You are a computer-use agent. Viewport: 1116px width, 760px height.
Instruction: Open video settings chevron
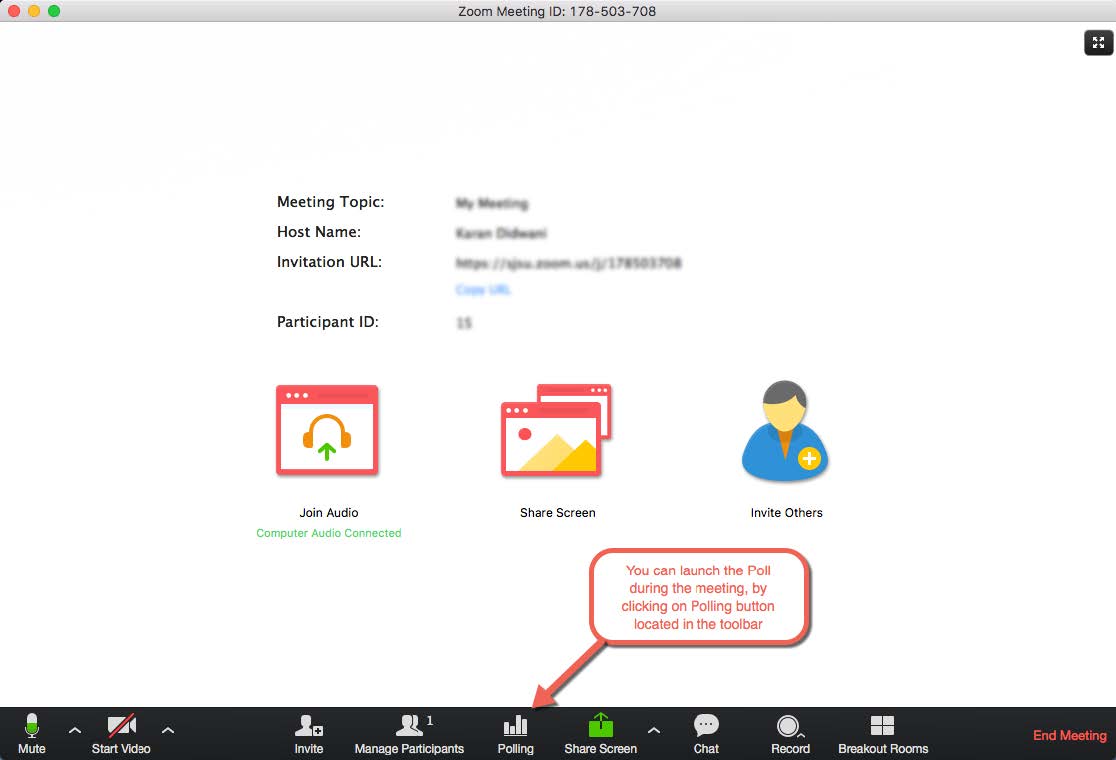168,731
